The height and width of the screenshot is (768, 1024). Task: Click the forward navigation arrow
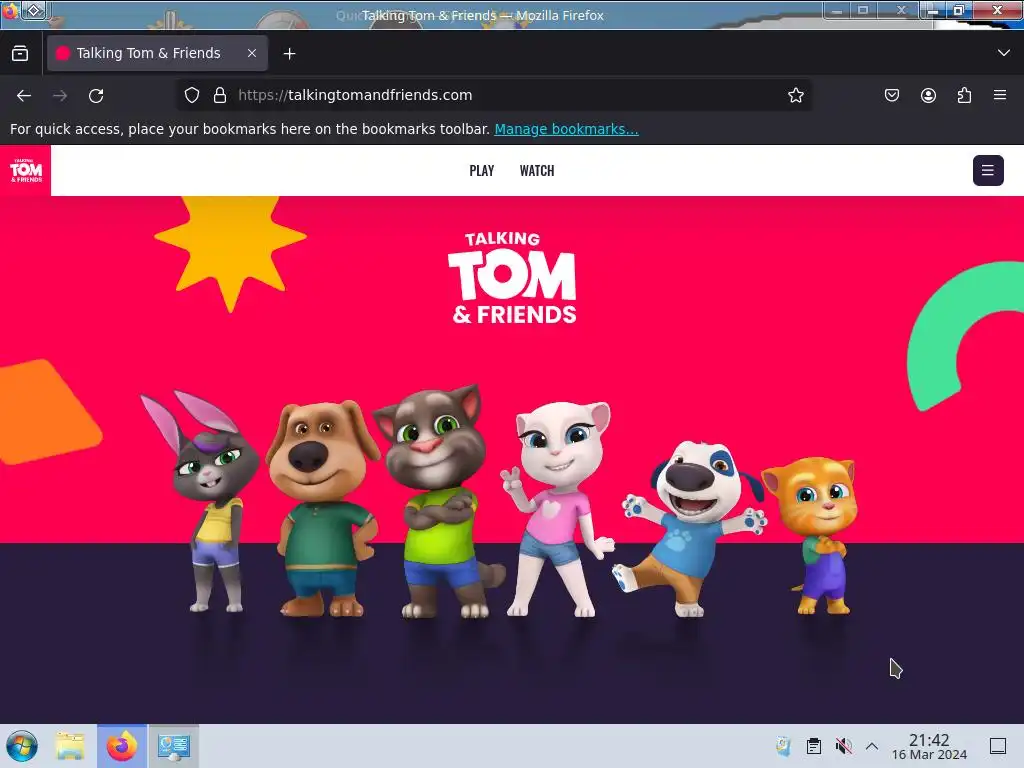pyautogui.click(x=60, y=95)
